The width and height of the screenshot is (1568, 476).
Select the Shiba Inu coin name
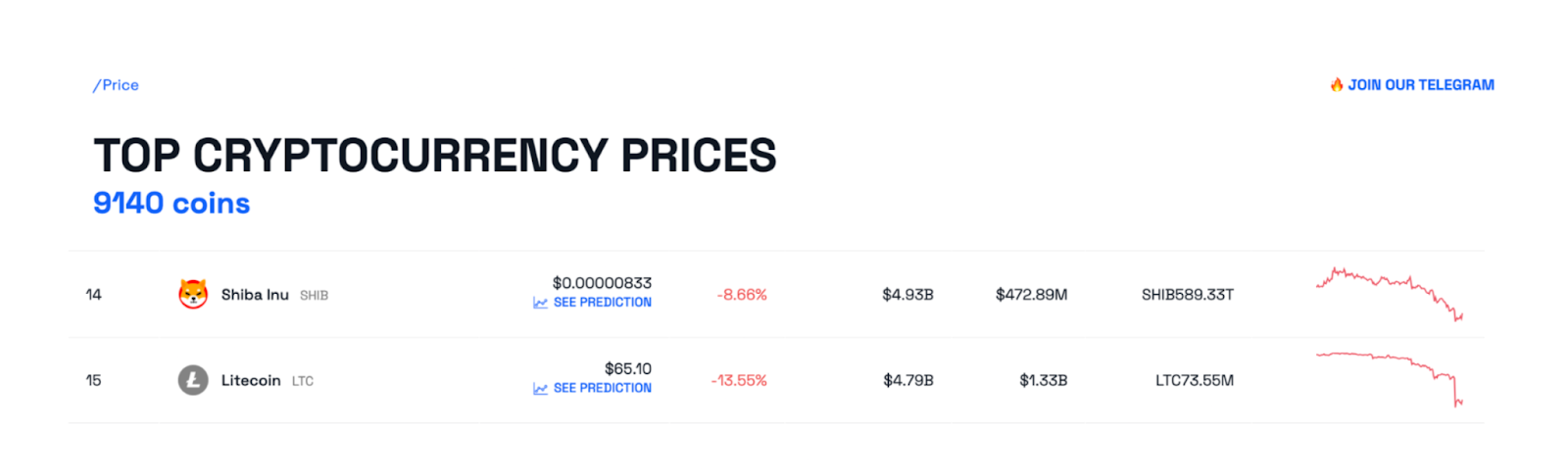[x=255, y=295]
